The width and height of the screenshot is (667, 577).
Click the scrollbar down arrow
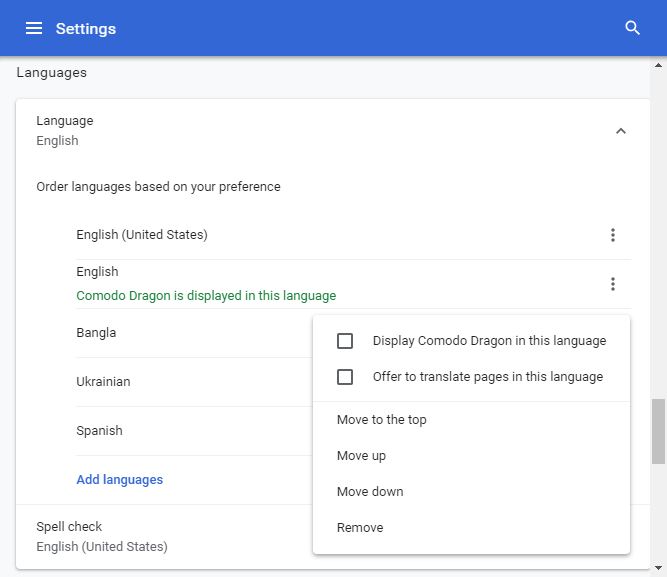(658, 568)
